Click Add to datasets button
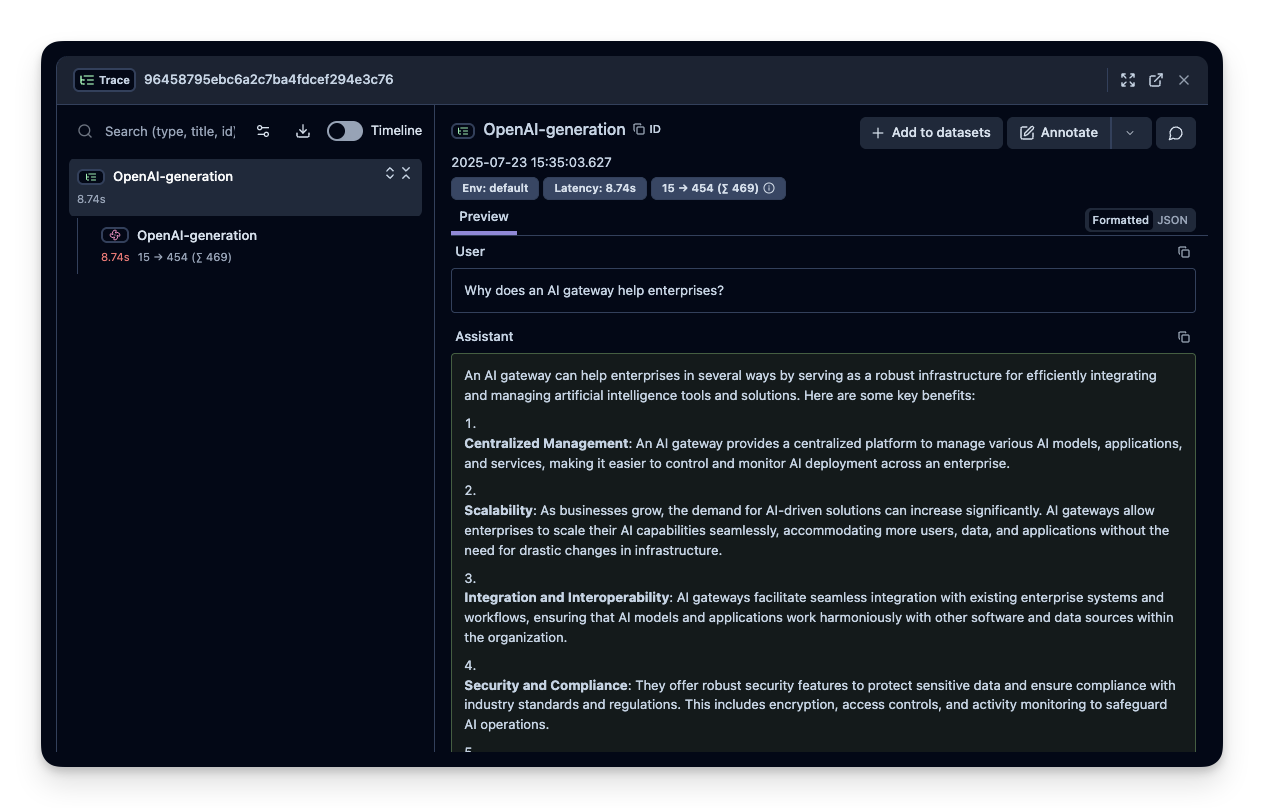1264x808 pixels. 931,133
